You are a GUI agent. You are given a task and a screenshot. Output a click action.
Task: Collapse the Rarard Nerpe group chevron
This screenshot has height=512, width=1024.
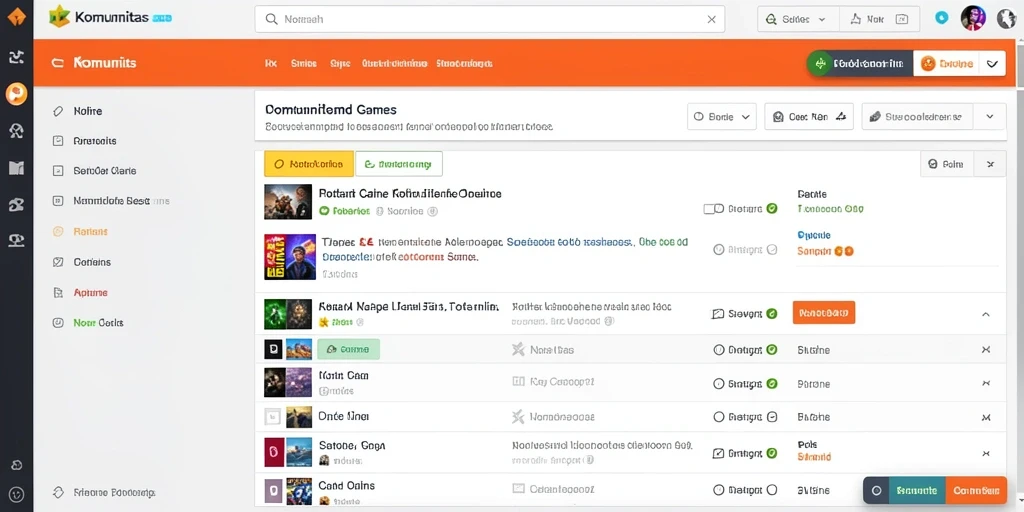(x=986, y=314)
